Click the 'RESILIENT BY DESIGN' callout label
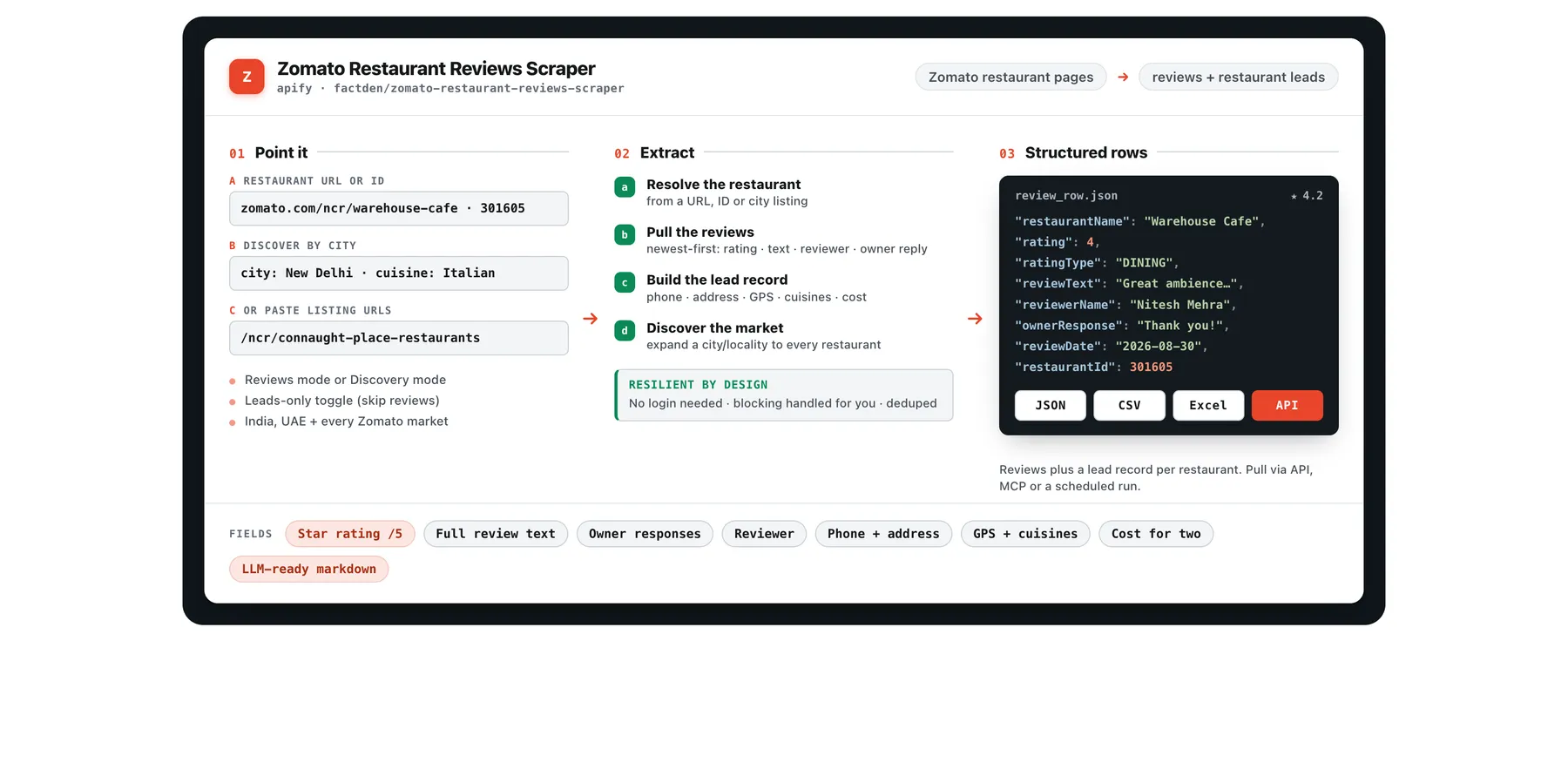This screenshot has width=1568, height=769. (x=699, y=385)
